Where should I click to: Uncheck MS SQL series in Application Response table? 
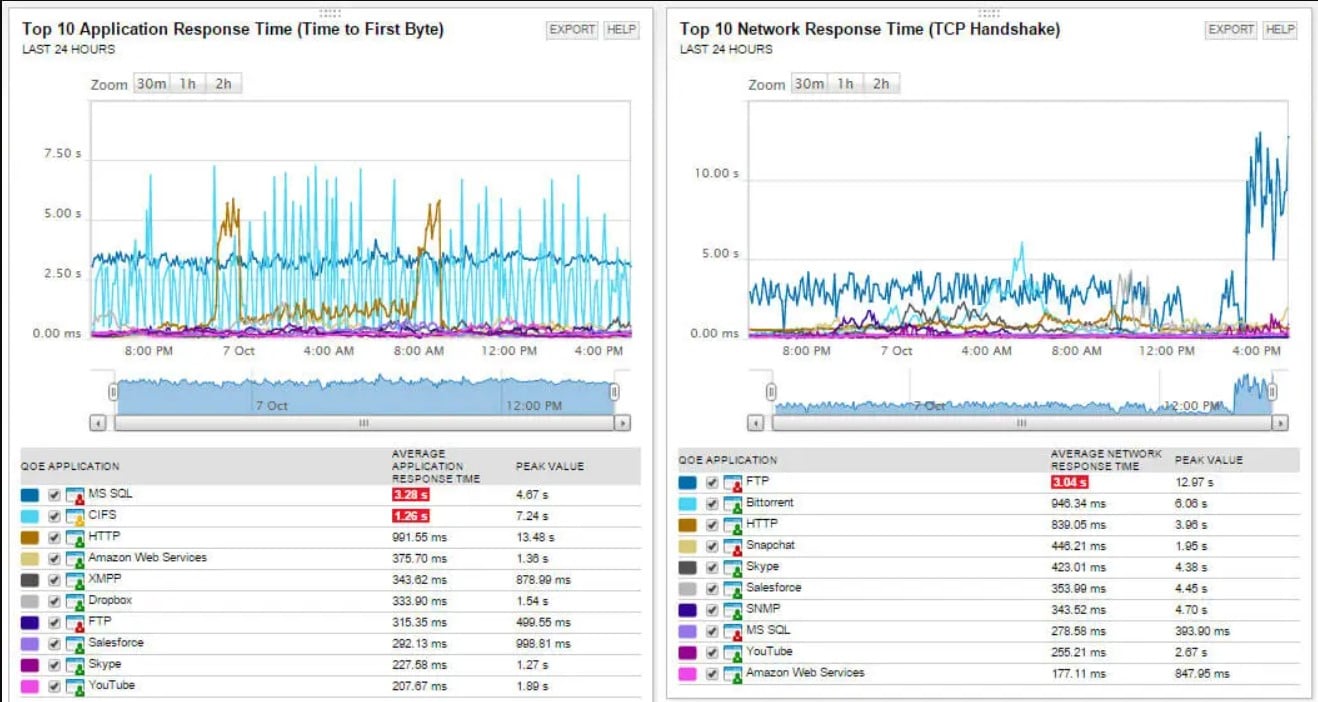pyautogui.click(x=54, y=495)
